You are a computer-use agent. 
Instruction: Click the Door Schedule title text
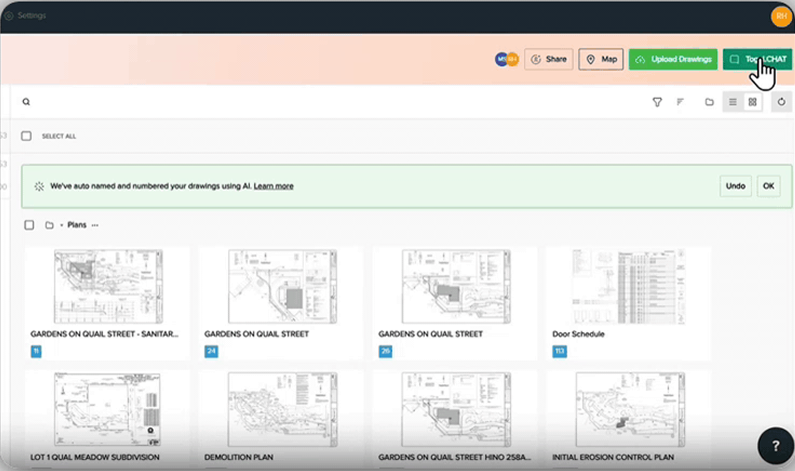click(579, 334)
